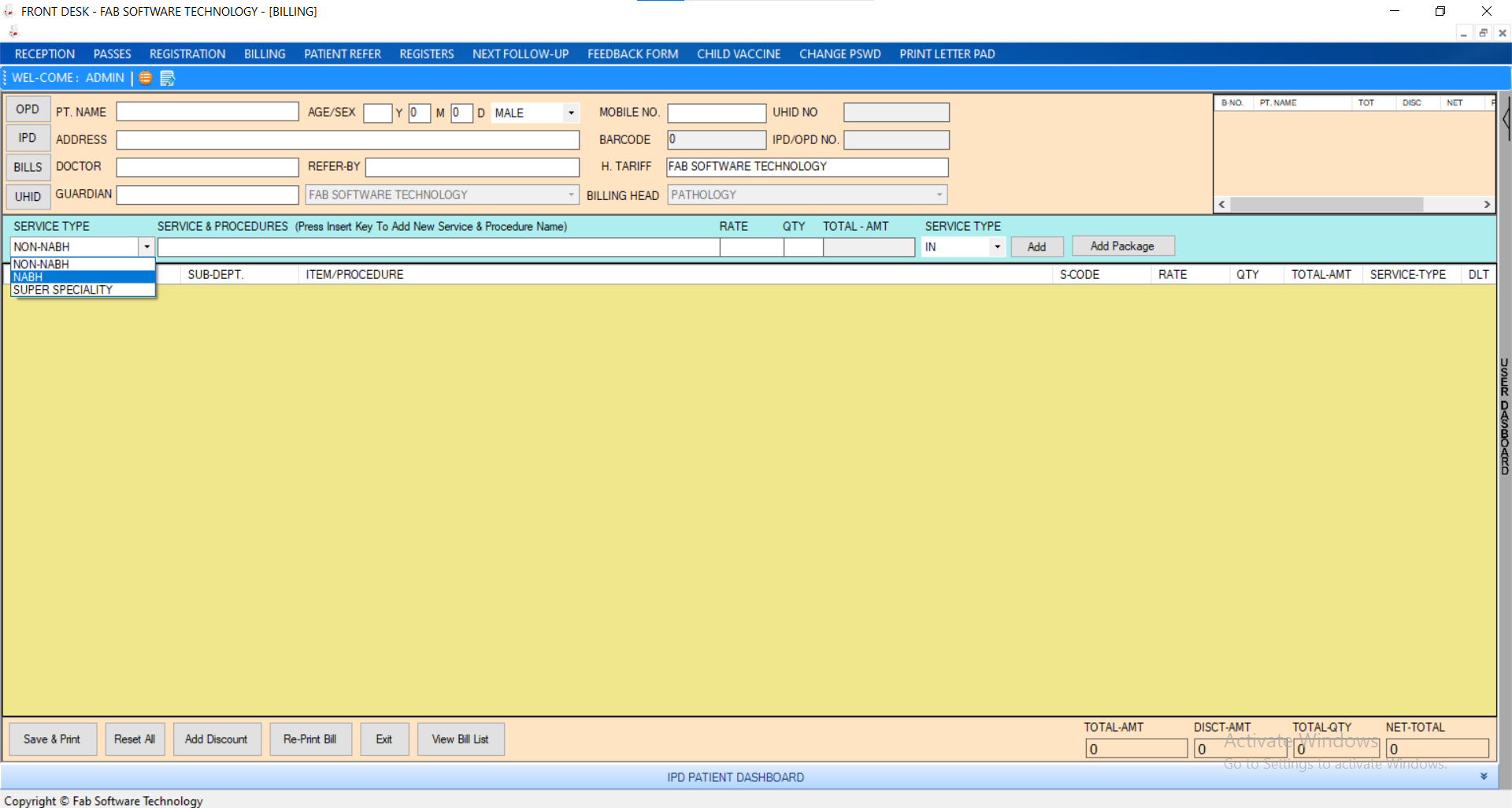Screen dimensions: 1512x808
Task: Click DLT column header
Action: coord(1479,274)
